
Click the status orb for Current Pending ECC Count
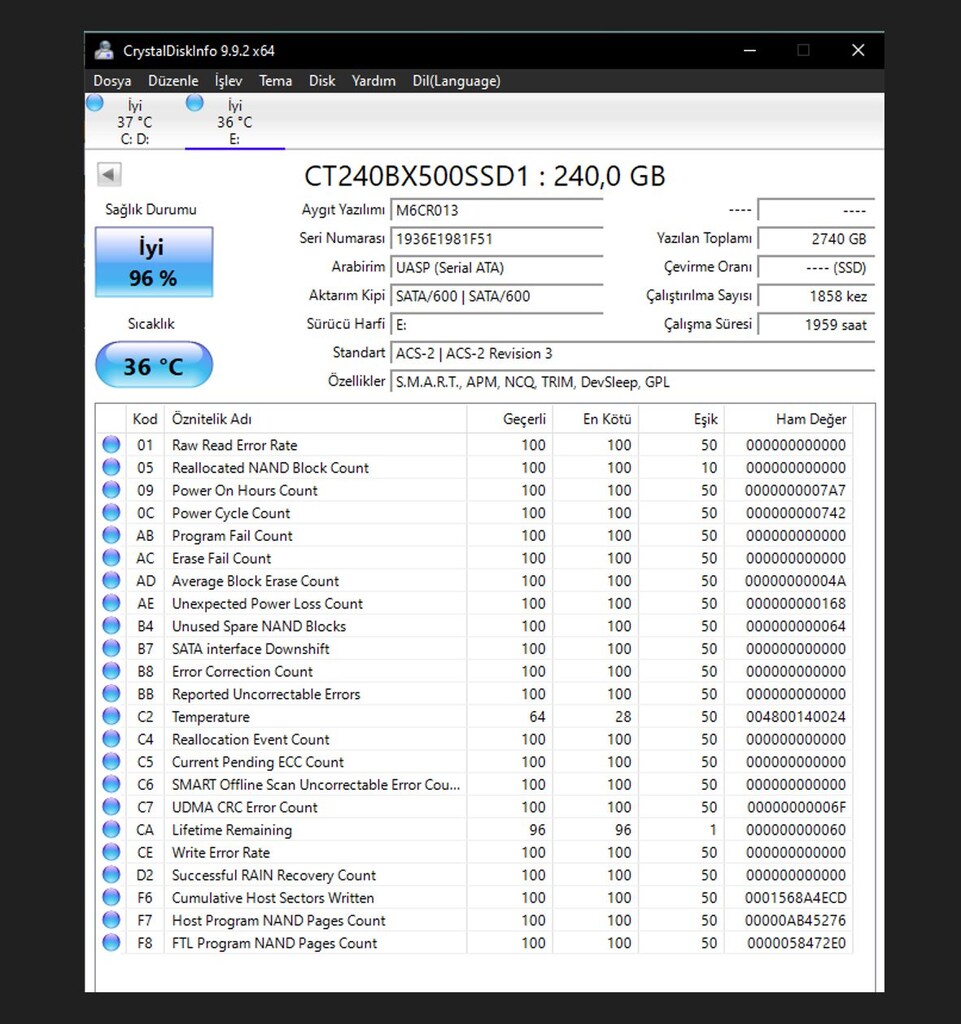(x=112, y=761)
